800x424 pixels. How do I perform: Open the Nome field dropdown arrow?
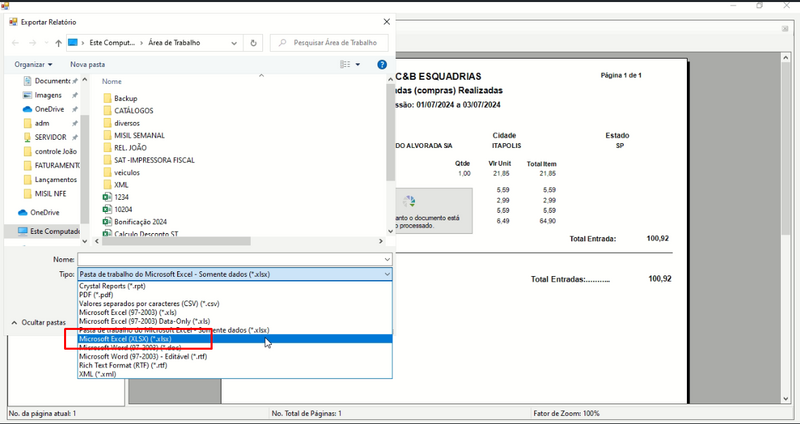tap(387, 259)
